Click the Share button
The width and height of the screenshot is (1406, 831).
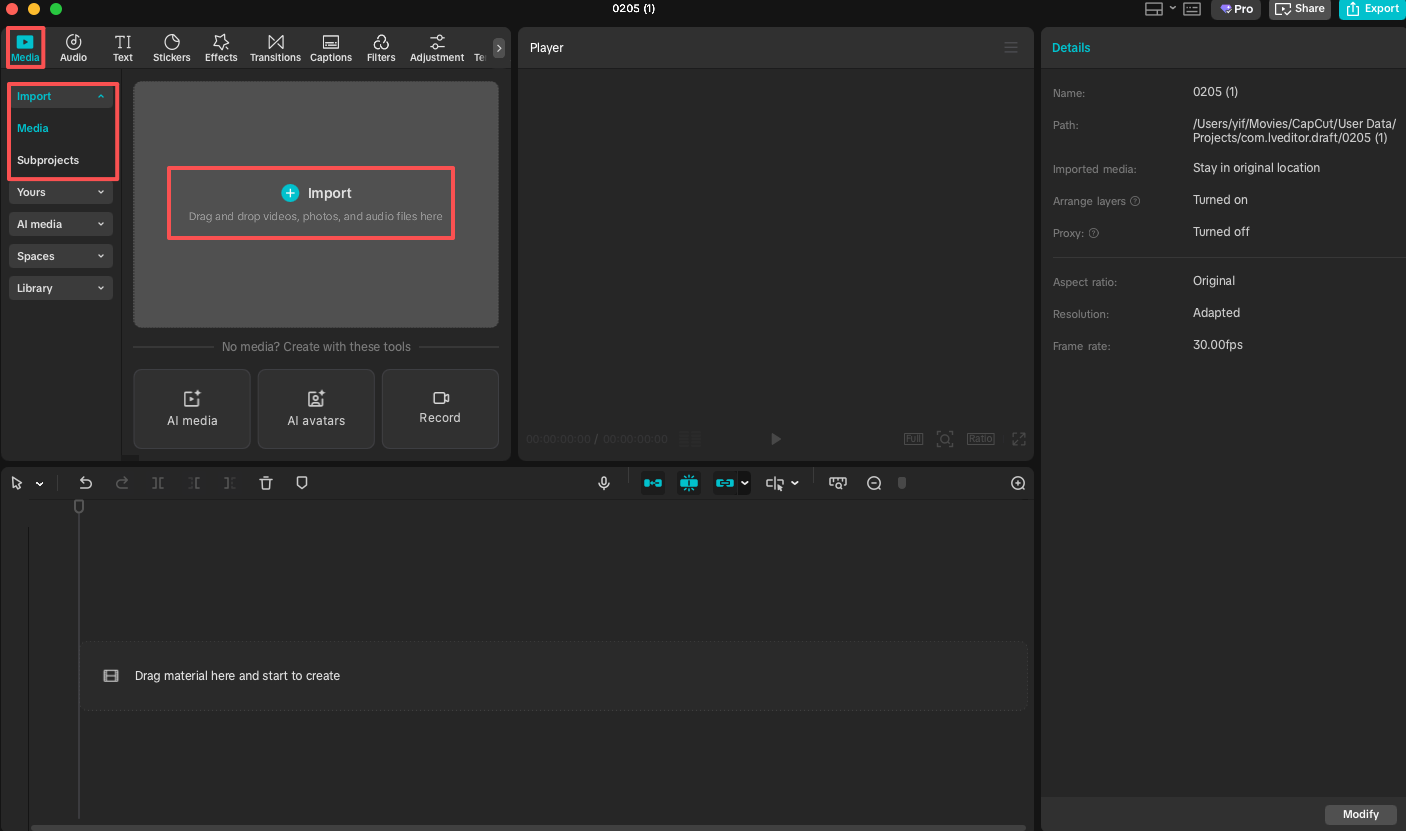(1300, 9)
